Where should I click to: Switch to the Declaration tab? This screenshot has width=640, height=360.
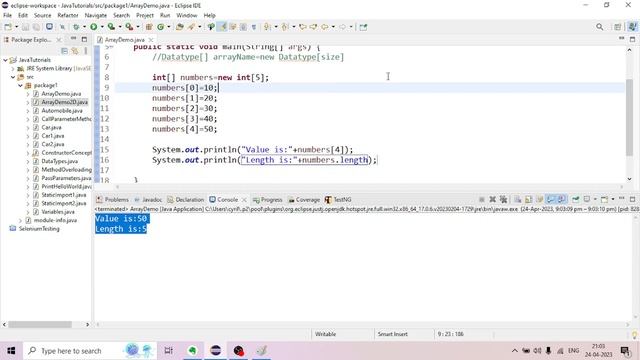click(x=185, y=200)
